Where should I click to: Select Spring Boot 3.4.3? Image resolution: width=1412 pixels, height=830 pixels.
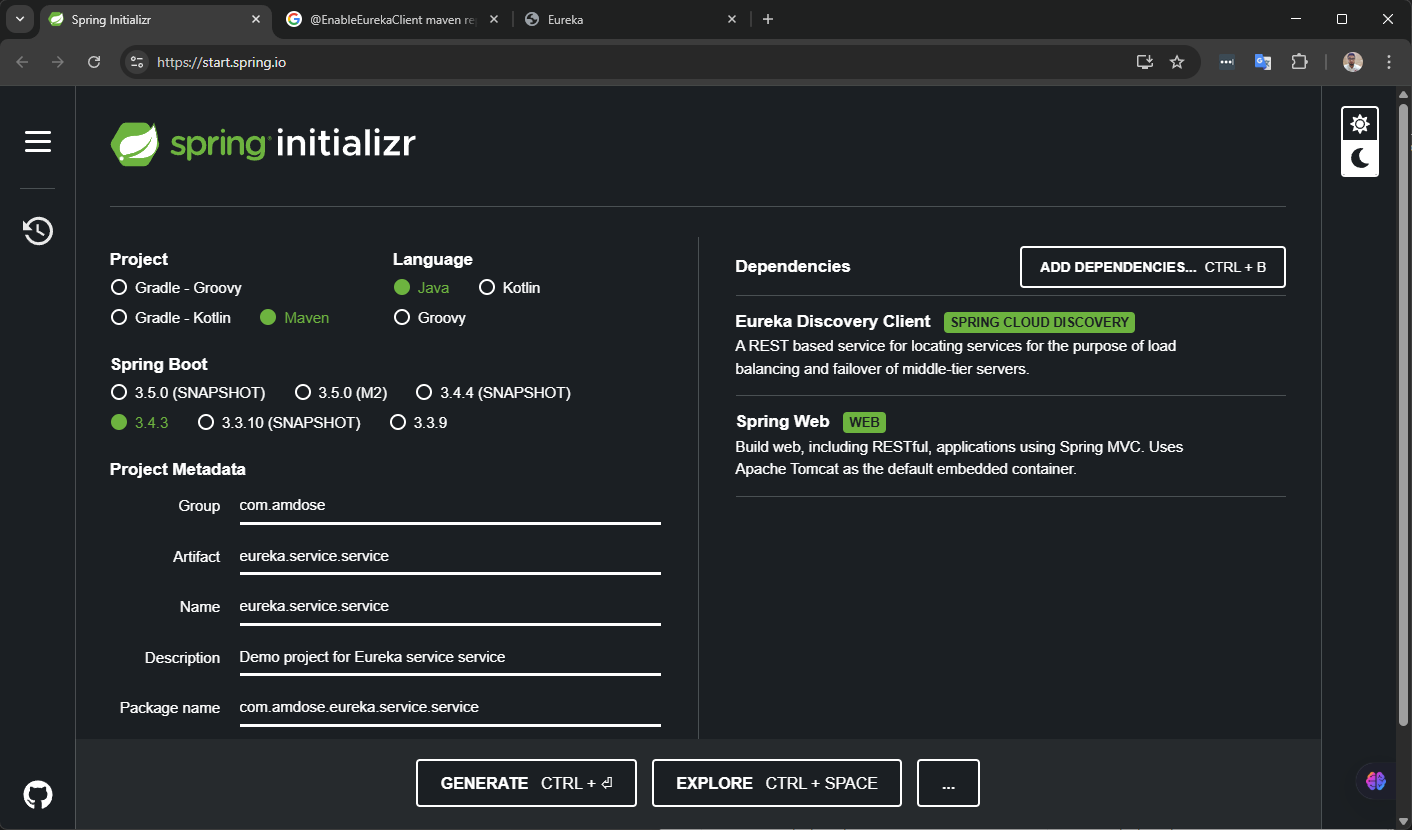tap(140, 423)
